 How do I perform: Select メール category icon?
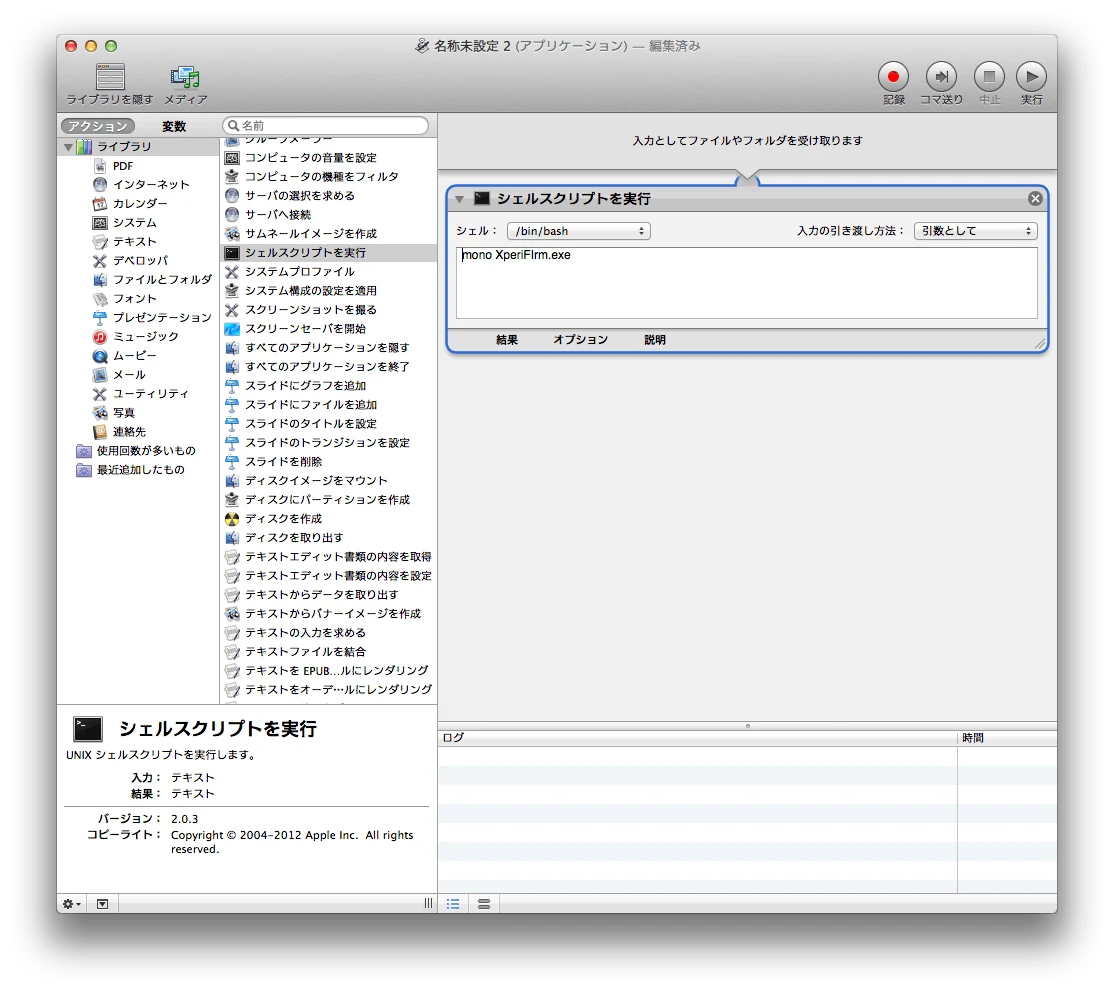tap(100, 374)
